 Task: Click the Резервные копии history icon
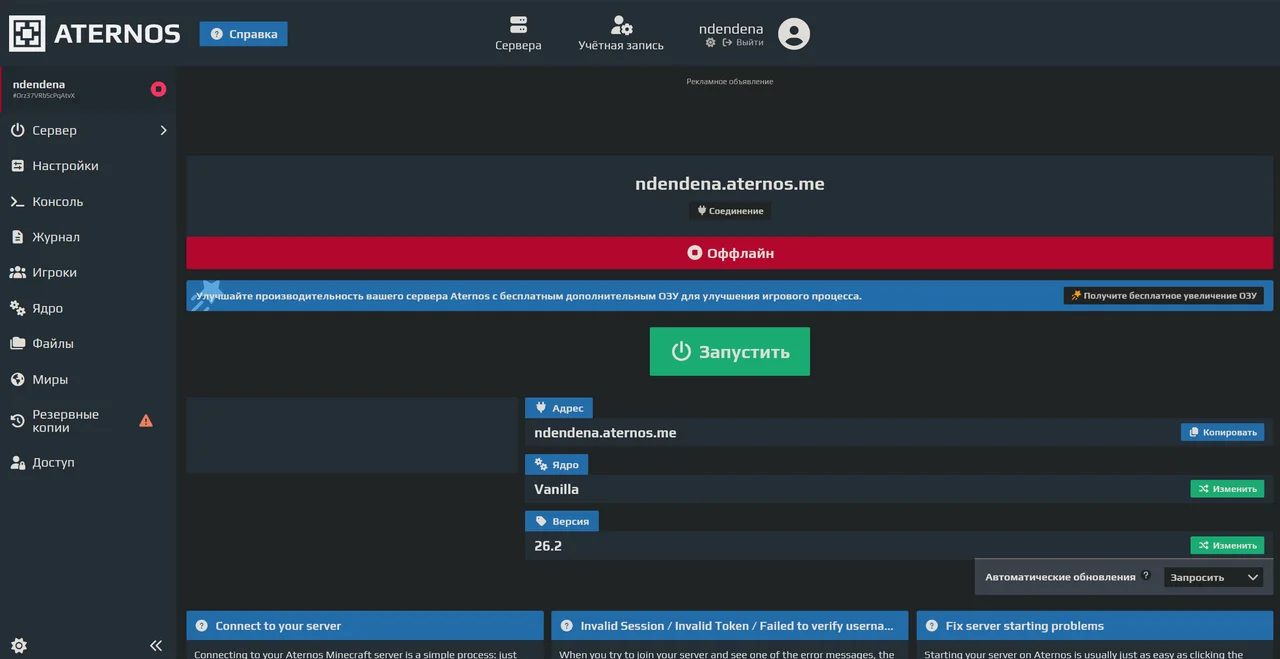point(17,421)
